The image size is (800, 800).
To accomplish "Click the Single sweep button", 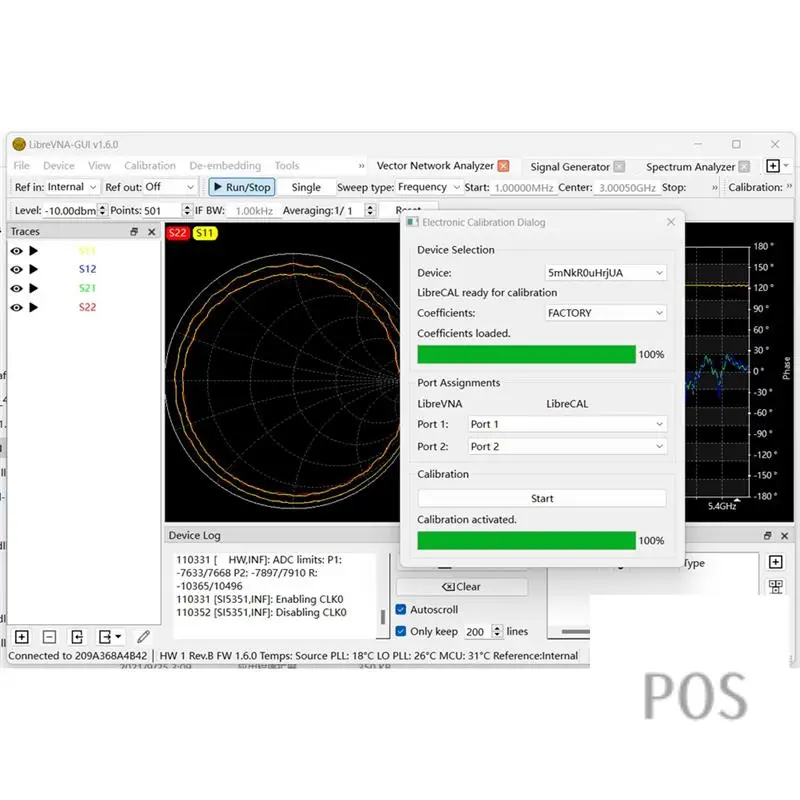I will [x=306, y=187].
